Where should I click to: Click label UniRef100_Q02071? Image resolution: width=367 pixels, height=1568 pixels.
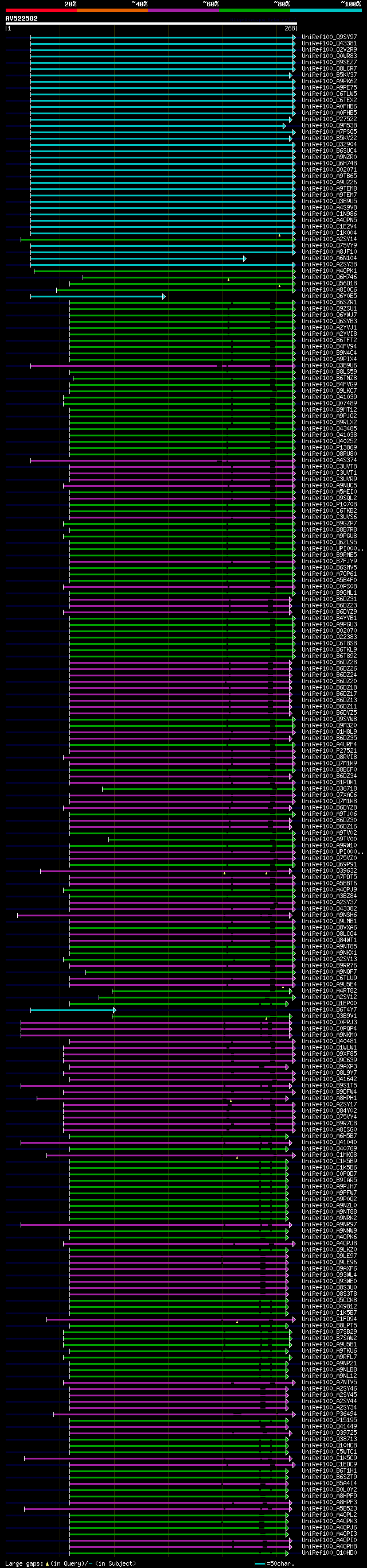point(329,170)
